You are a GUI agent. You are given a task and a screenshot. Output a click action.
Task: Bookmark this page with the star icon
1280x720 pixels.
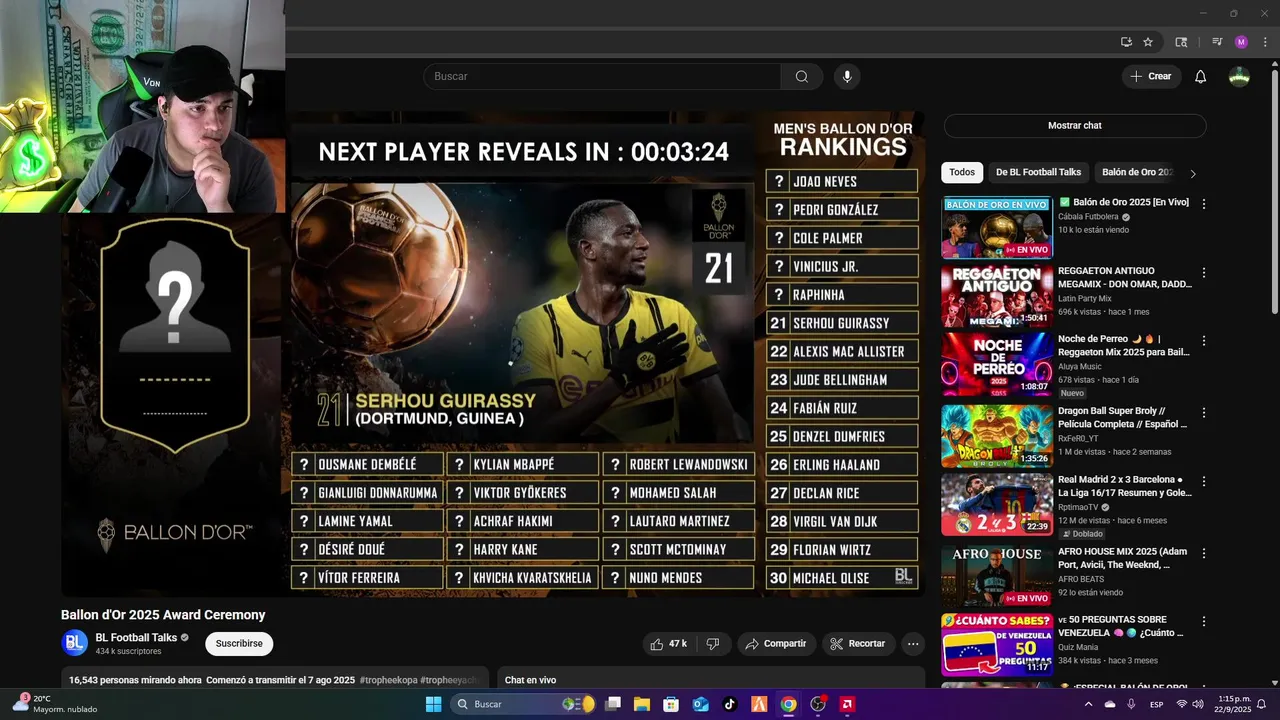click(1148, 42)
